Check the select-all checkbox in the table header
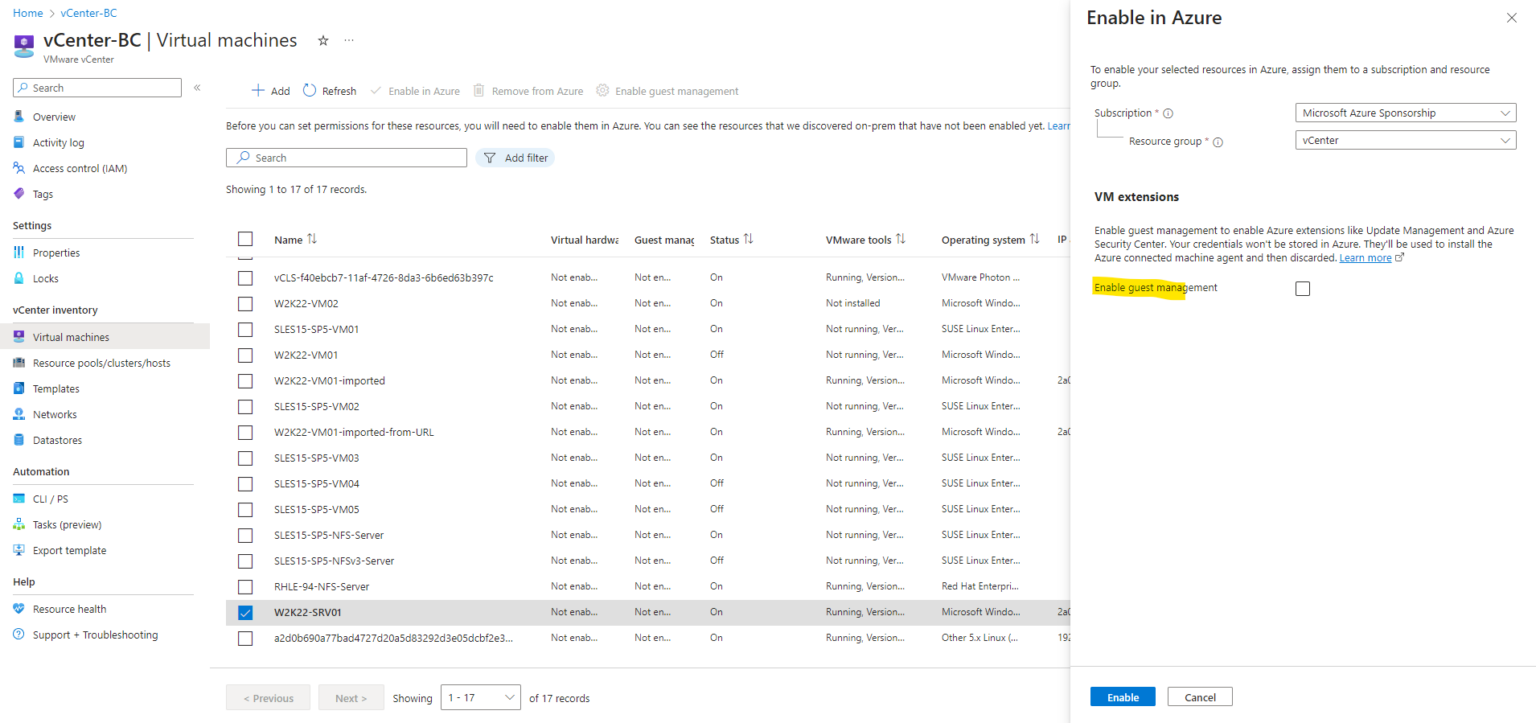 (x=245, y=239)
